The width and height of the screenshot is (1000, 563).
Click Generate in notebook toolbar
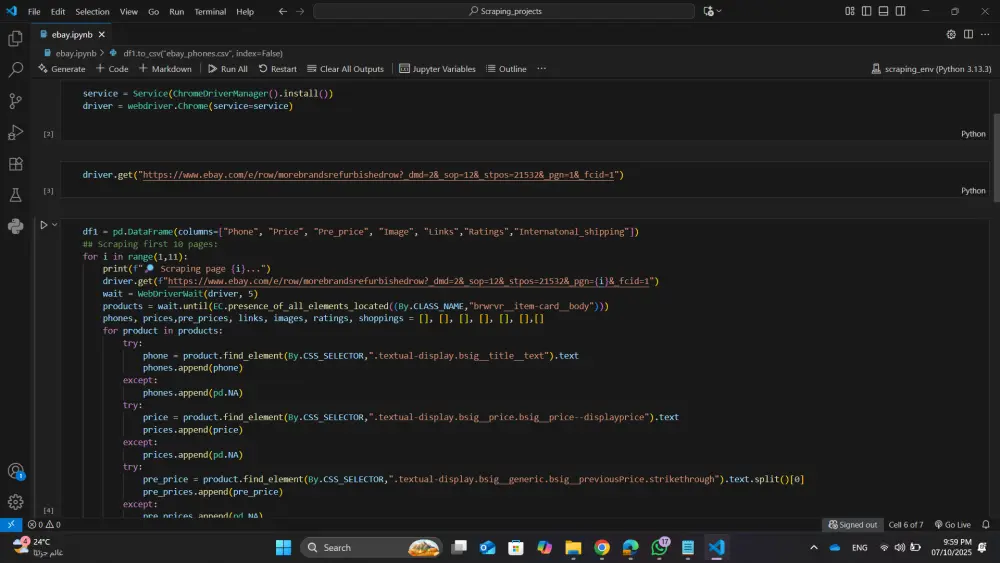[61, 69]
